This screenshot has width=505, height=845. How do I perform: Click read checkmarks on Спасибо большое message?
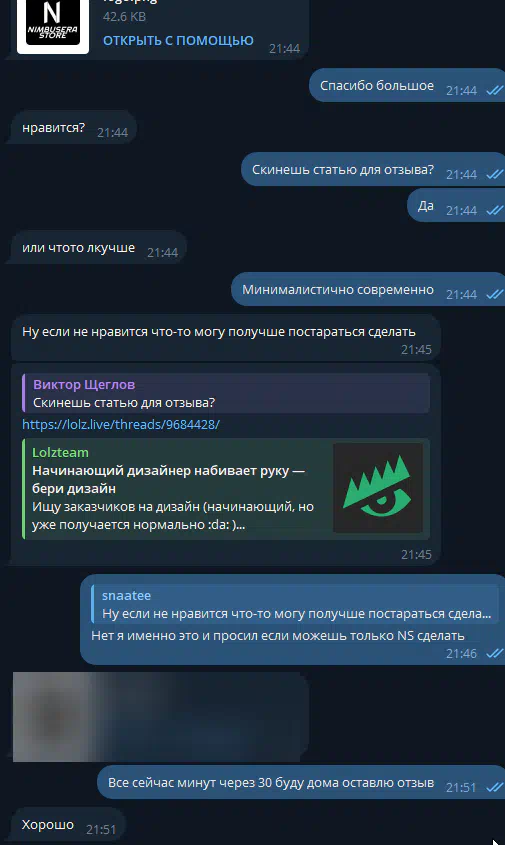point(494,91)
